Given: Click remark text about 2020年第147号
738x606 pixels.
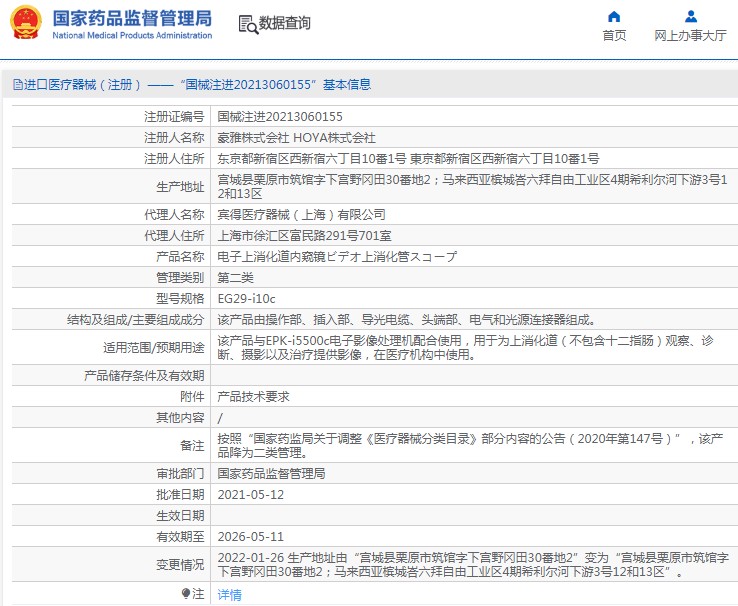Looking at the screenshot, I should [x=470, y=446].
